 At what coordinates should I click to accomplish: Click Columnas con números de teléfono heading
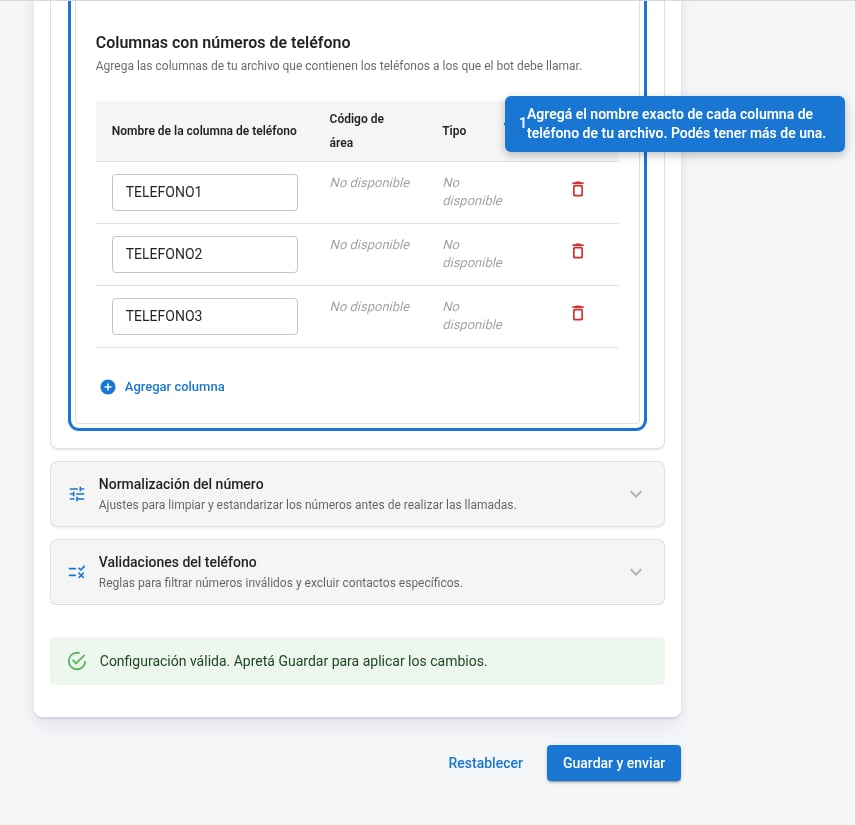coord(223,43)
